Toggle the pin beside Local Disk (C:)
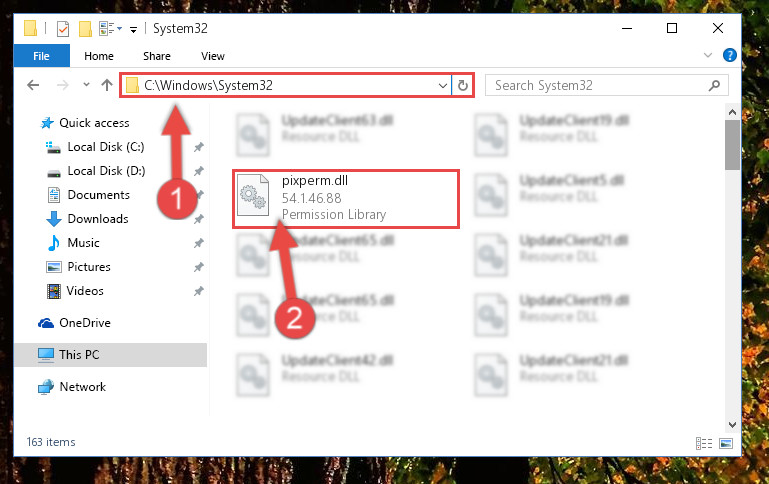Screen dimensions: 769x484 198,147
